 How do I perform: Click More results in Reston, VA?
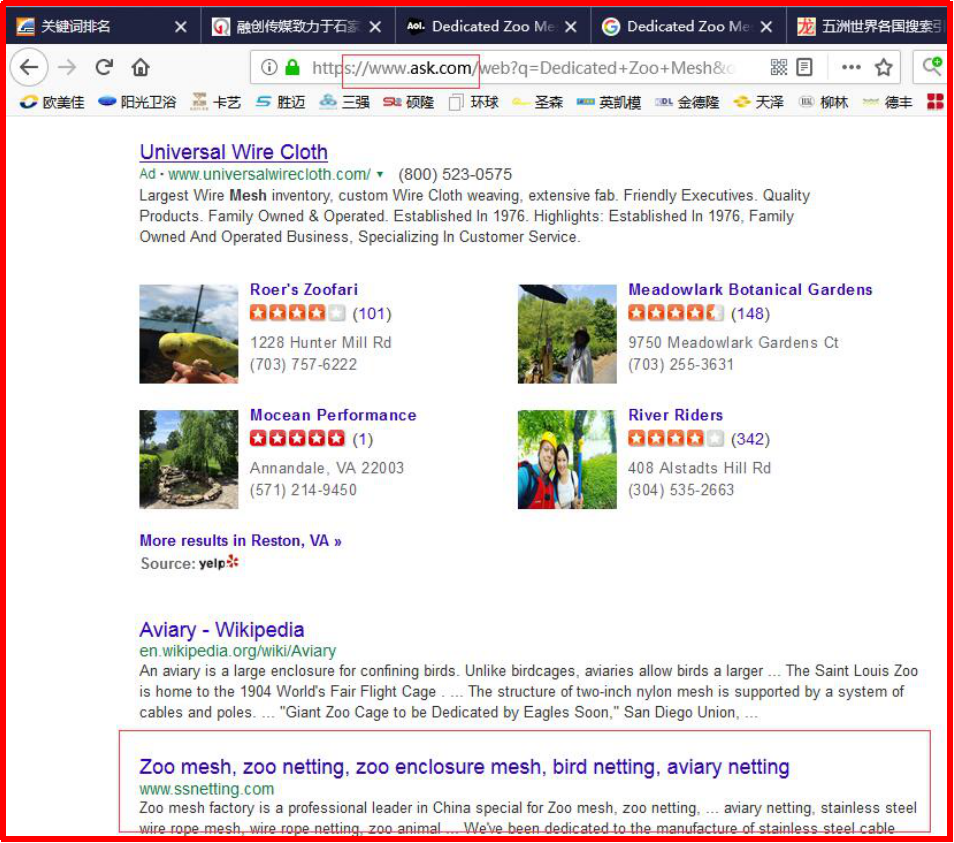pyautogui.click(x=240, y=541)
